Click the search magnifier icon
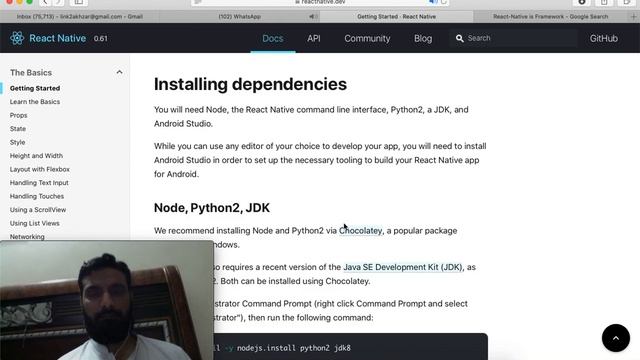 point(460,38)
